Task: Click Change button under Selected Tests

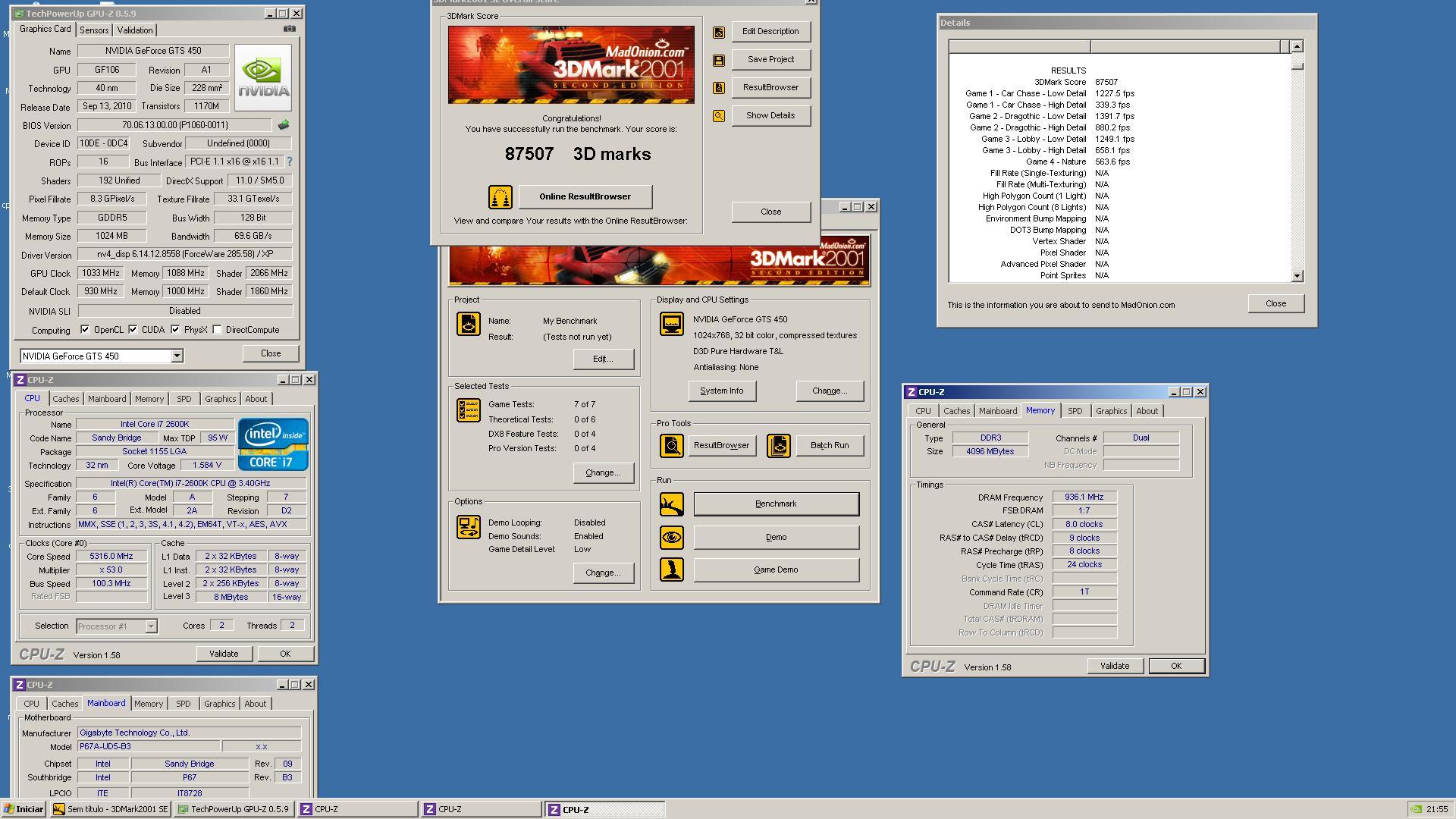Action: [604, 473]
